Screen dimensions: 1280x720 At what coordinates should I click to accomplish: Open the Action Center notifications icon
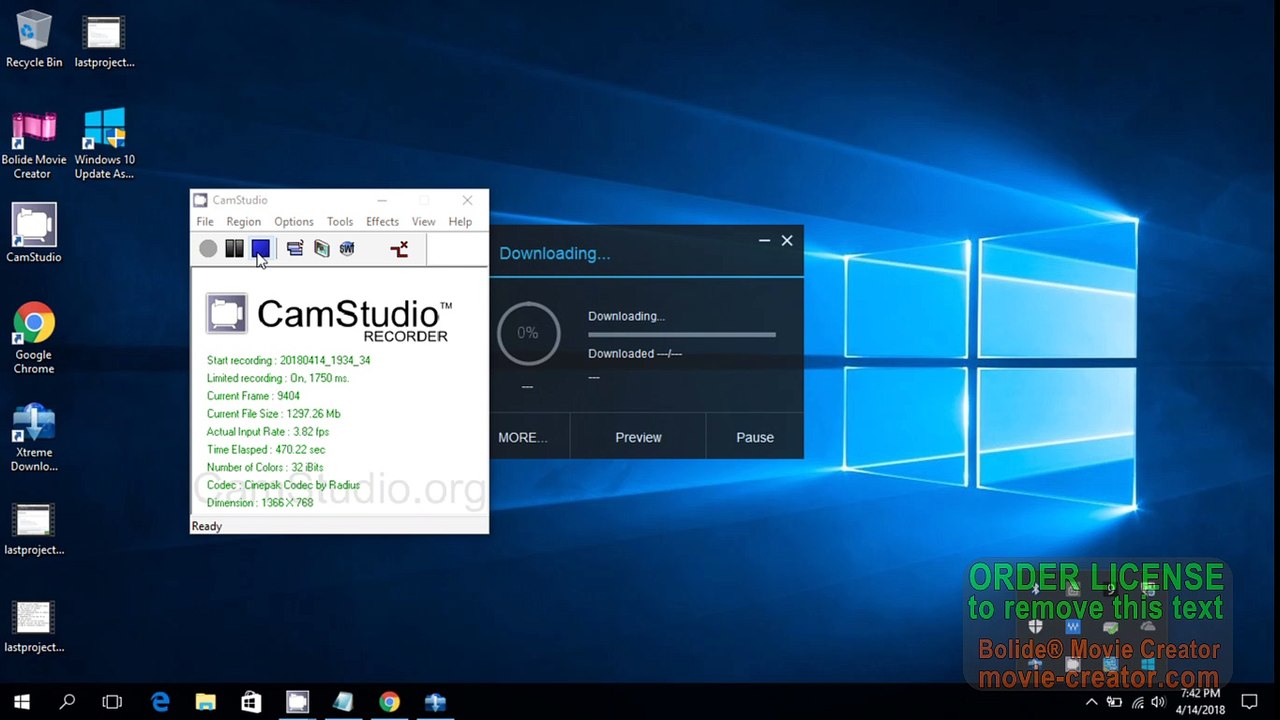(x=1249, y=702)
